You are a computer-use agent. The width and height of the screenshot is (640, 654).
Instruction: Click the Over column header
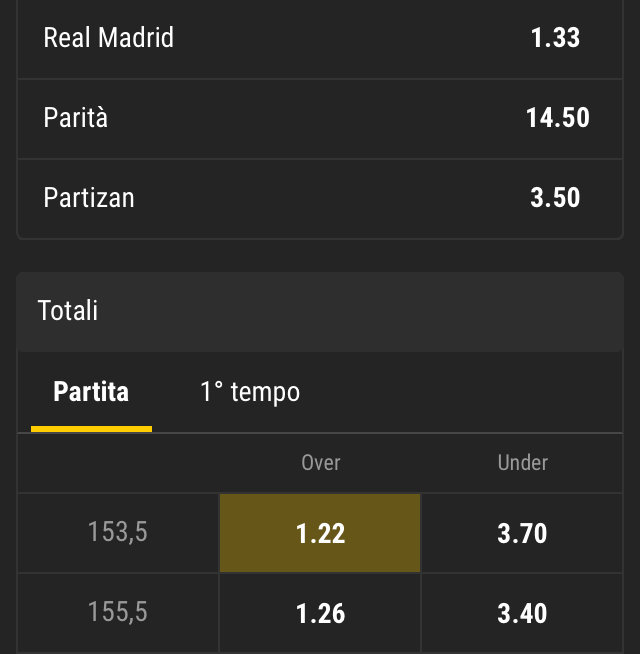pos(321,462)
